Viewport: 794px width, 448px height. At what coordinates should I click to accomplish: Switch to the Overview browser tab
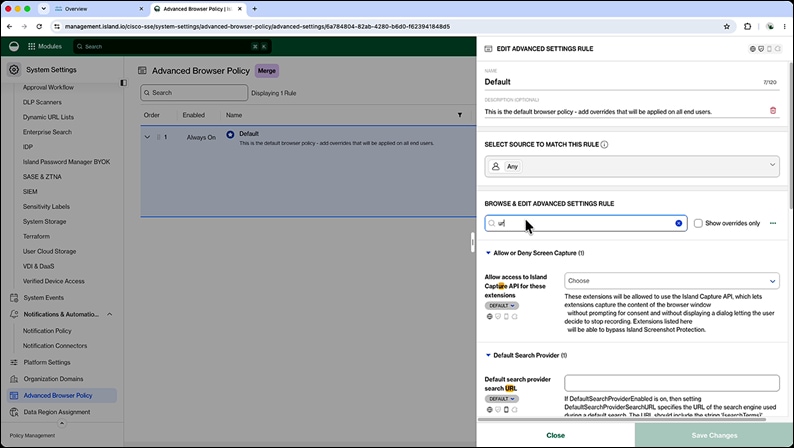pos(99,9)
